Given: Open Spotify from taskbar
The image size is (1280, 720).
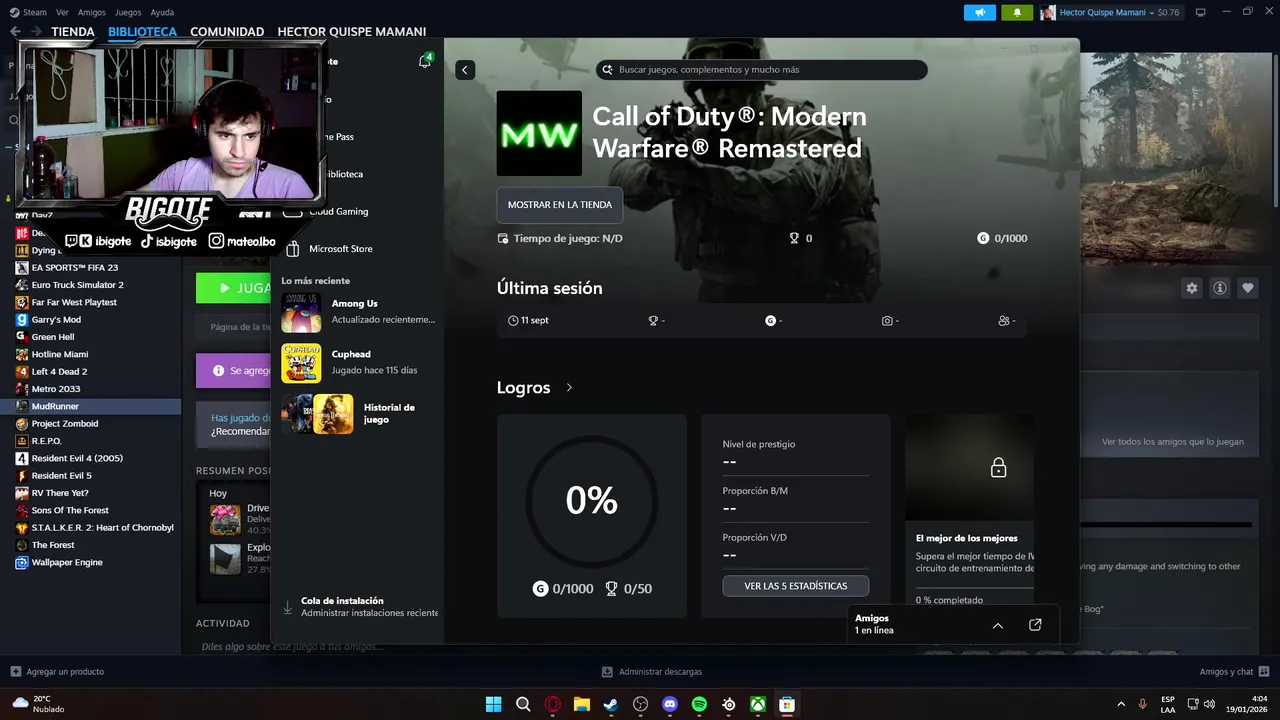Looking at the screenshot, I should coord(699,704).
